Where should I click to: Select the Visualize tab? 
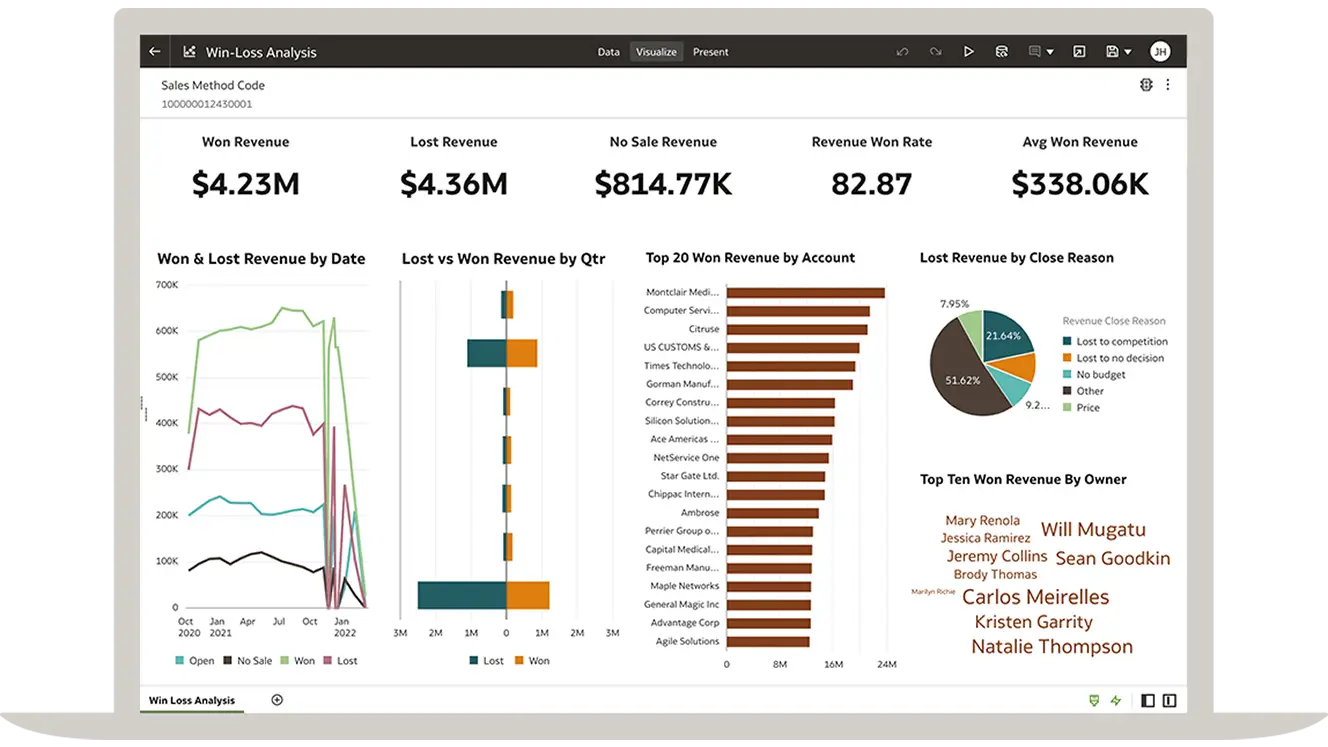656,52
